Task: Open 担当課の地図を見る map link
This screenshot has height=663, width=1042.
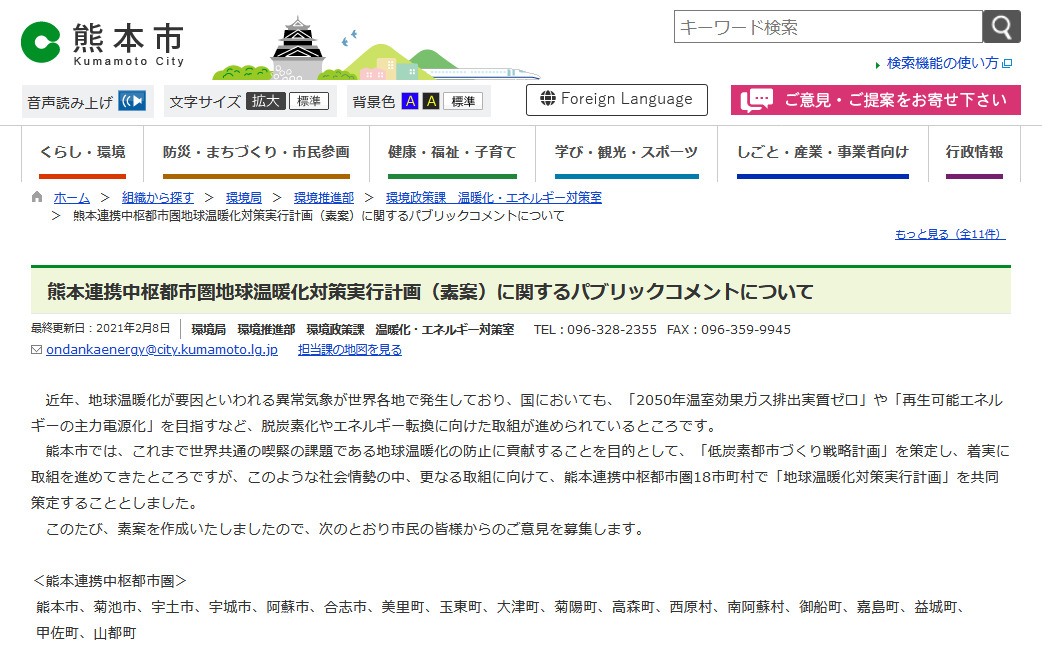Action: click(x=350, y=350)
